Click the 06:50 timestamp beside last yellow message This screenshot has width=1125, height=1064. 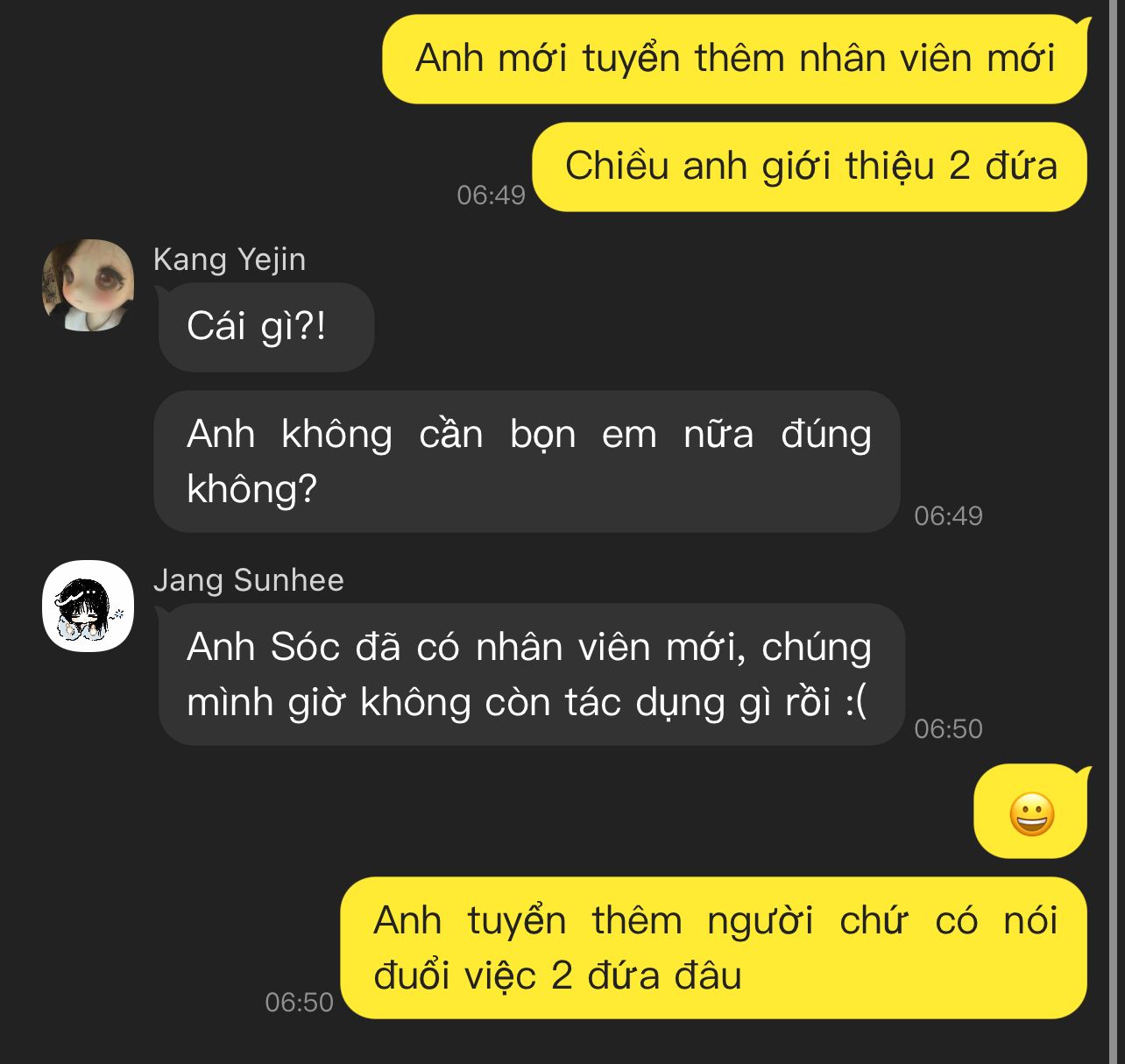[x=299, y=1002]
